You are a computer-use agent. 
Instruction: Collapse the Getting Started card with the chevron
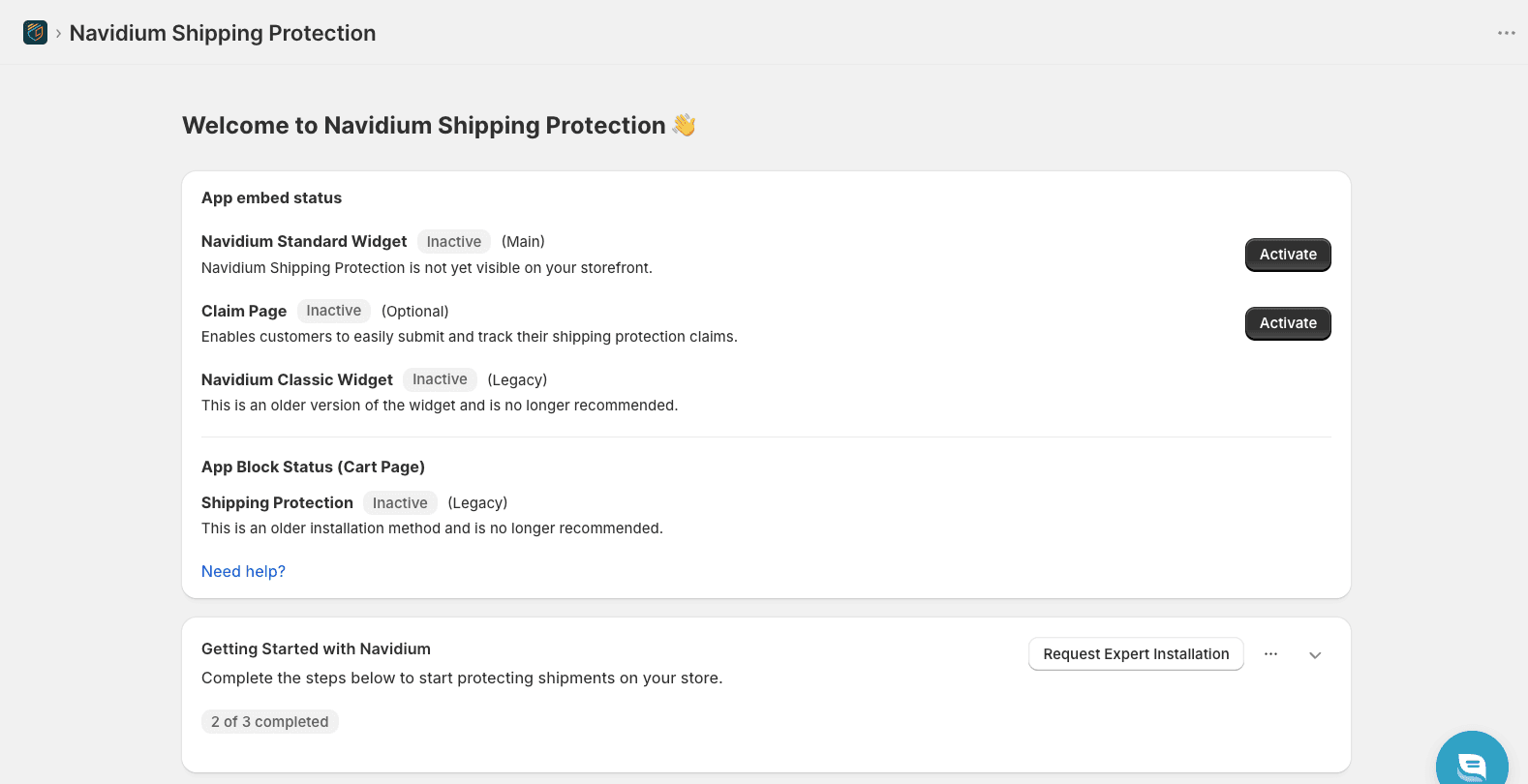click(1315, 655)
